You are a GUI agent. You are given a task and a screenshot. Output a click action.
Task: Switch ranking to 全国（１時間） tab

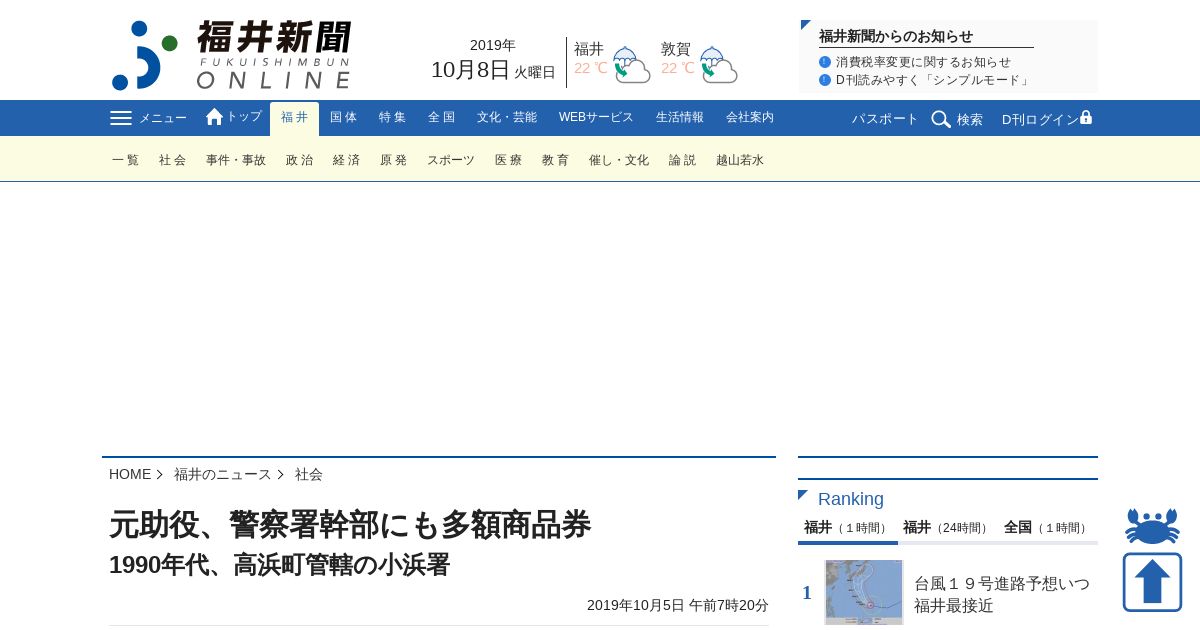1047,528
